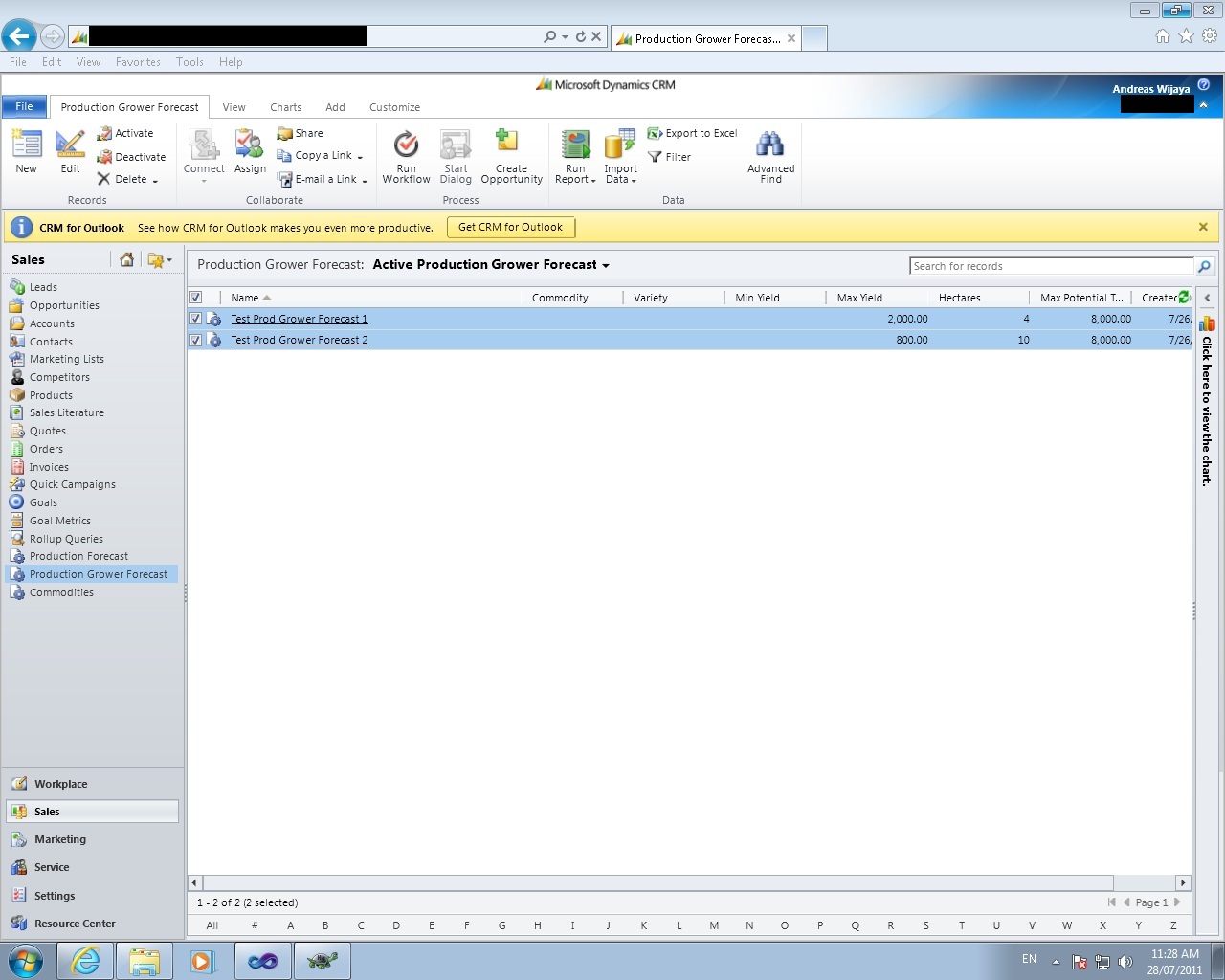Switch to the Add ribbon tab
1225x980 pixels.
[335, 107]
